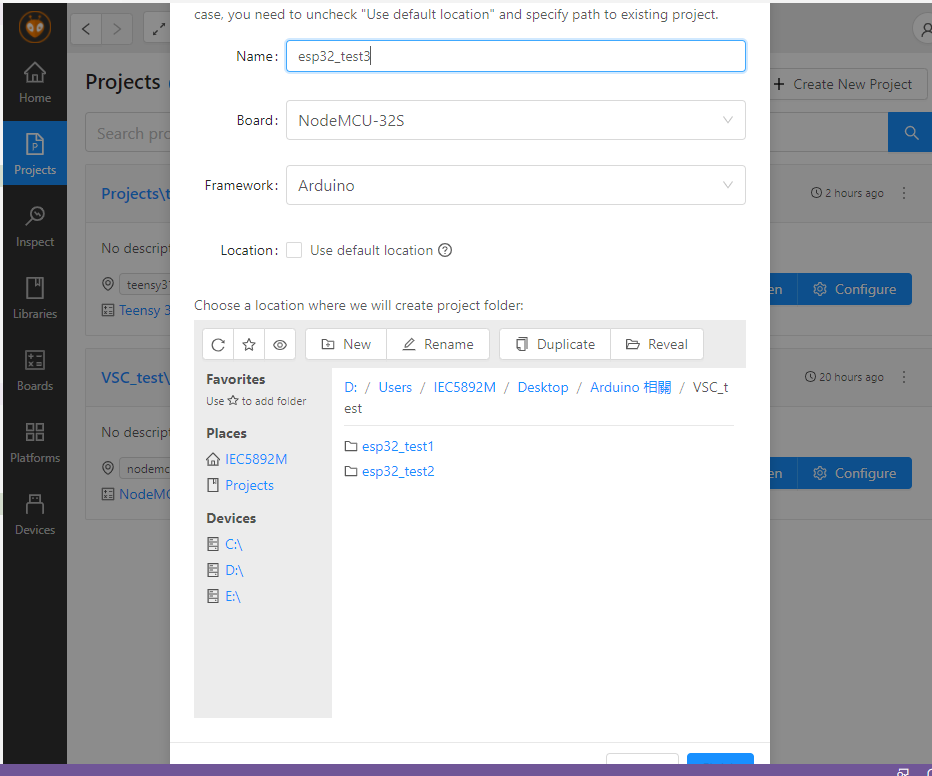Open the Board NodeMCU-32S dropdown
This screenshot has height=776, width=932.
coord(515,120)
